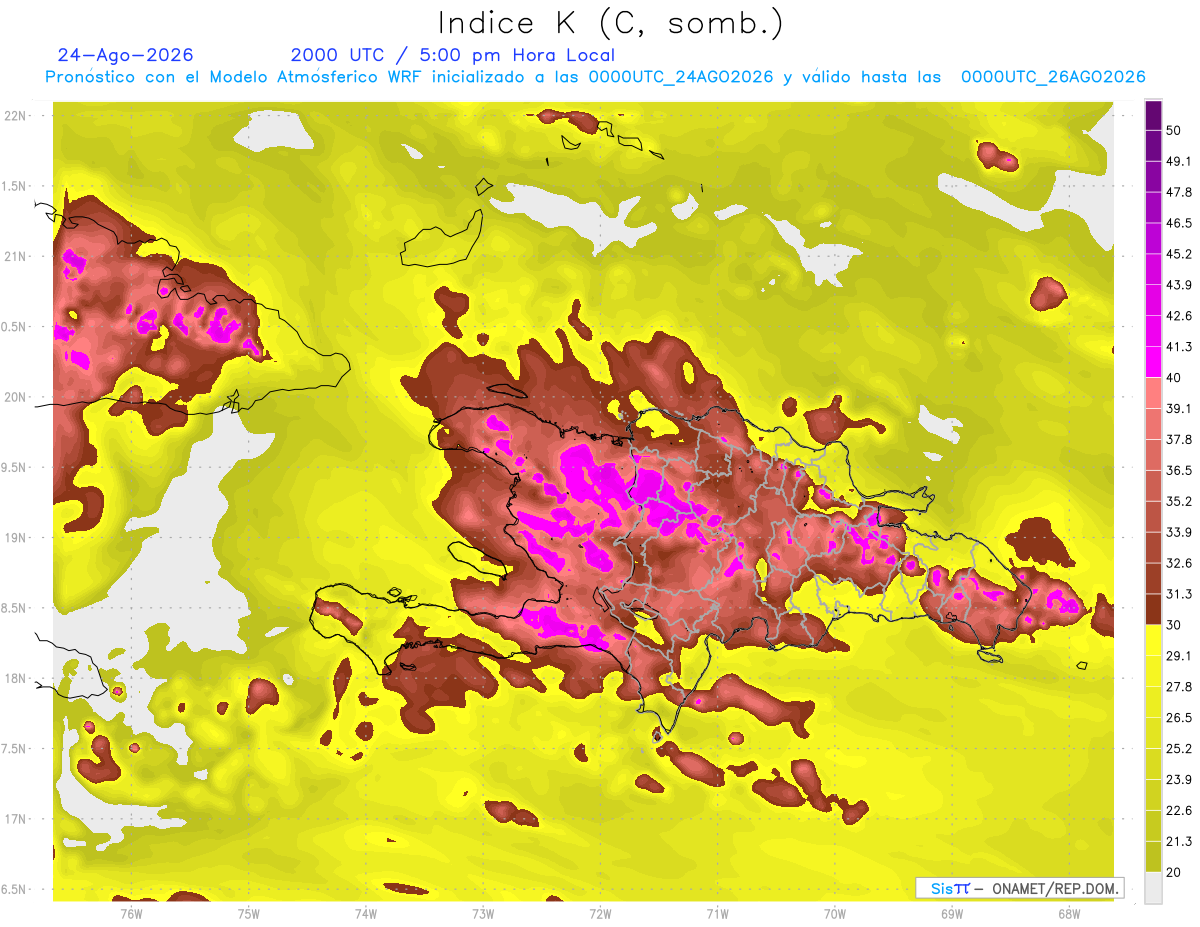Click the 25.2 value on the colorbar
The width and height of the screenshot is (1200, 927).
click(x=1179, y=748)
